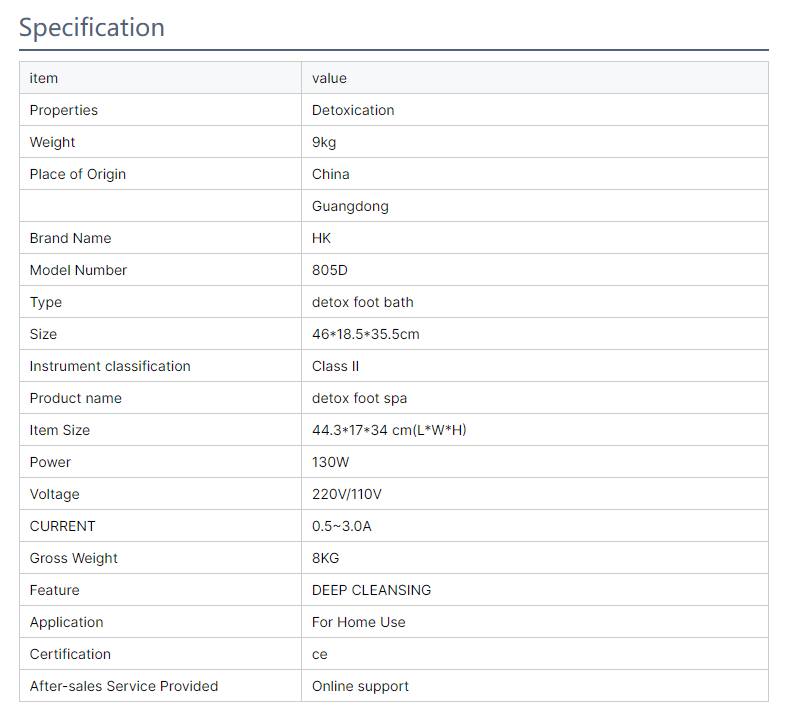Click the Class II classification value
The height and width of the screenshot is (708, 793).
pos(335,366)
